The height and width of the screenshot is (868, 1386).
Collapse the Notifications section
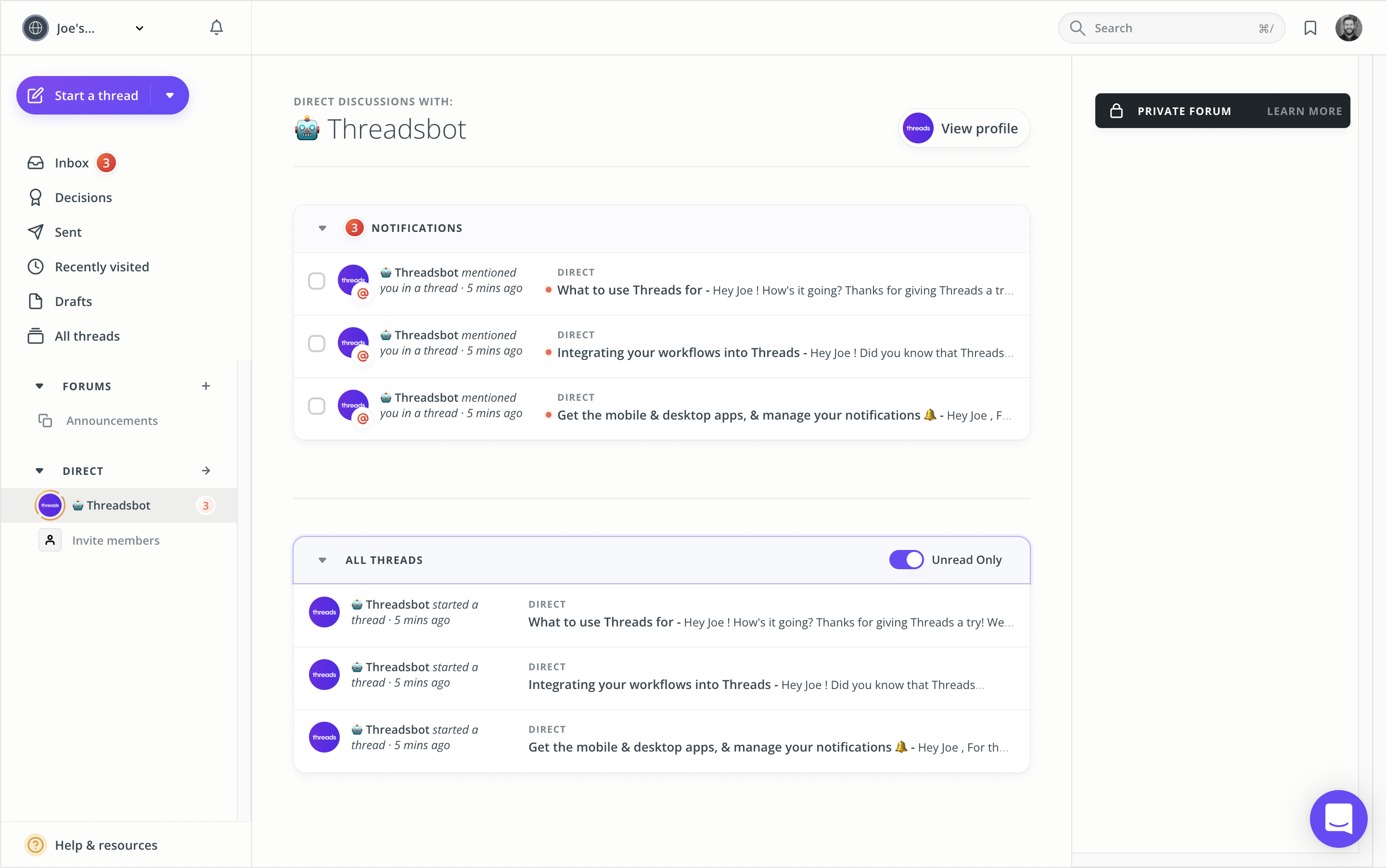(x=322, y=229)
